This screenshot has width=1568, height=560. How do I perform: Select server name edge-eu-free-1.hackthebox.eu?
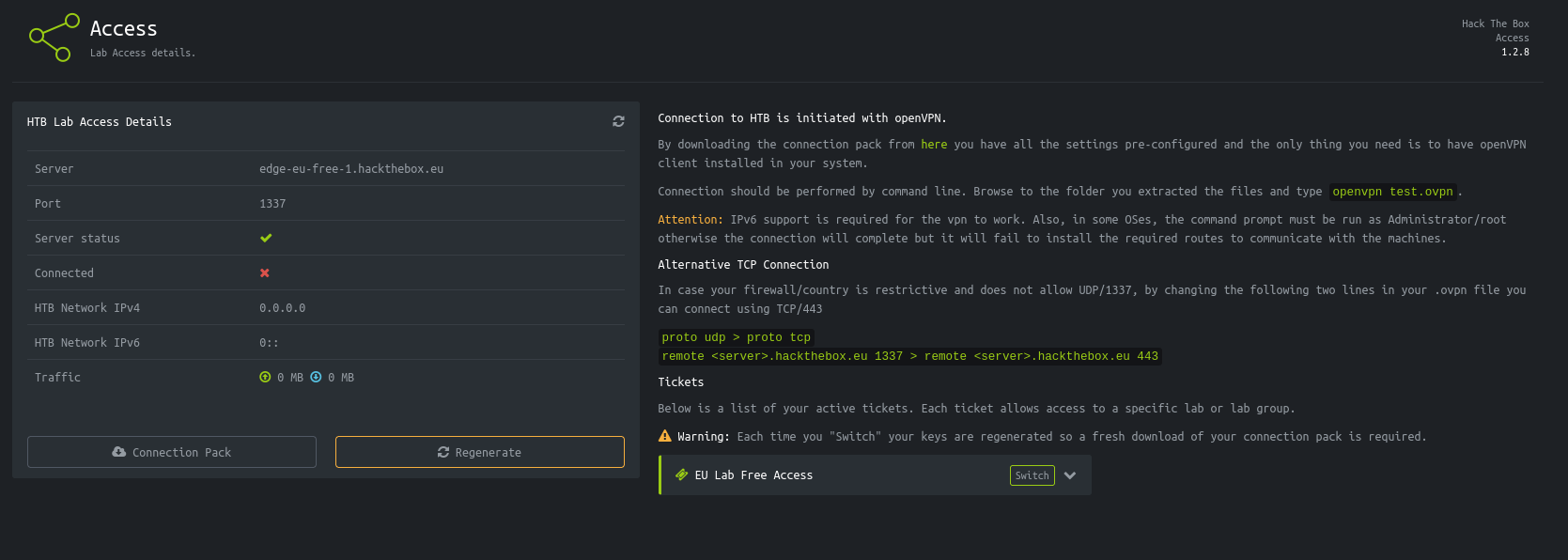coord(351,169)
